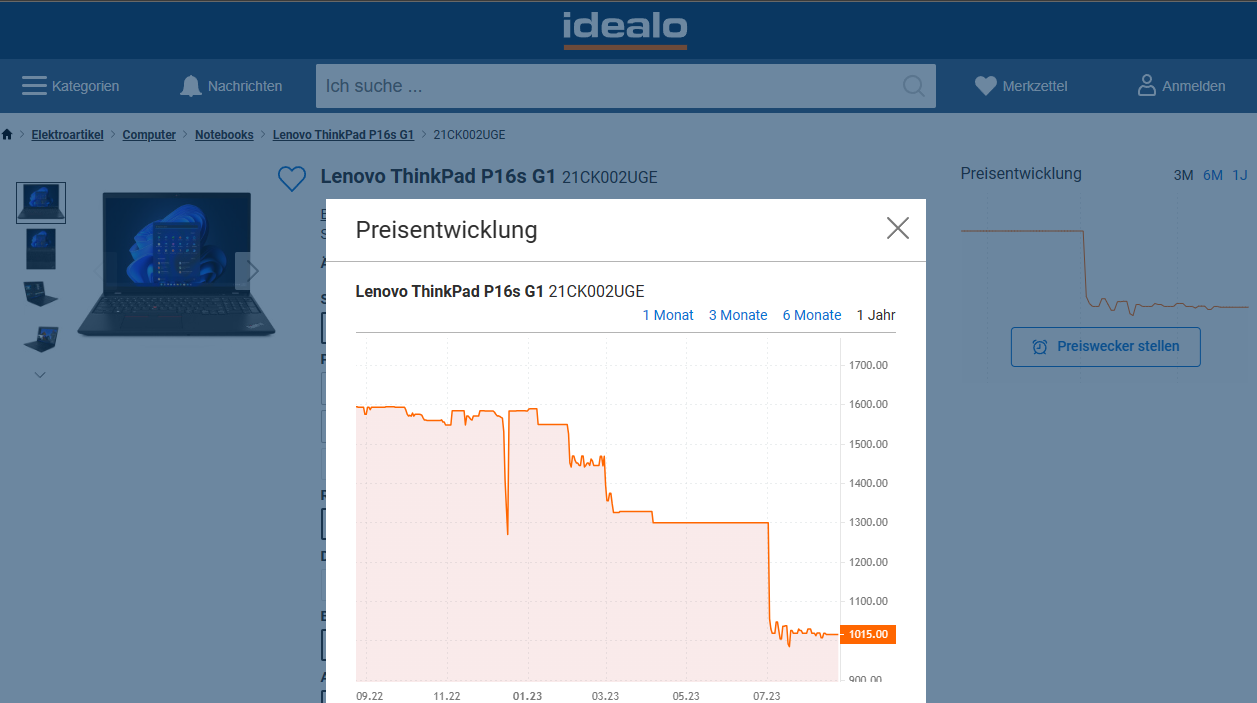Image resolution: width=1257 pixels, height=703 pixels.
Task: Switch chart to 6 Monate
Action: coord(812,315)
